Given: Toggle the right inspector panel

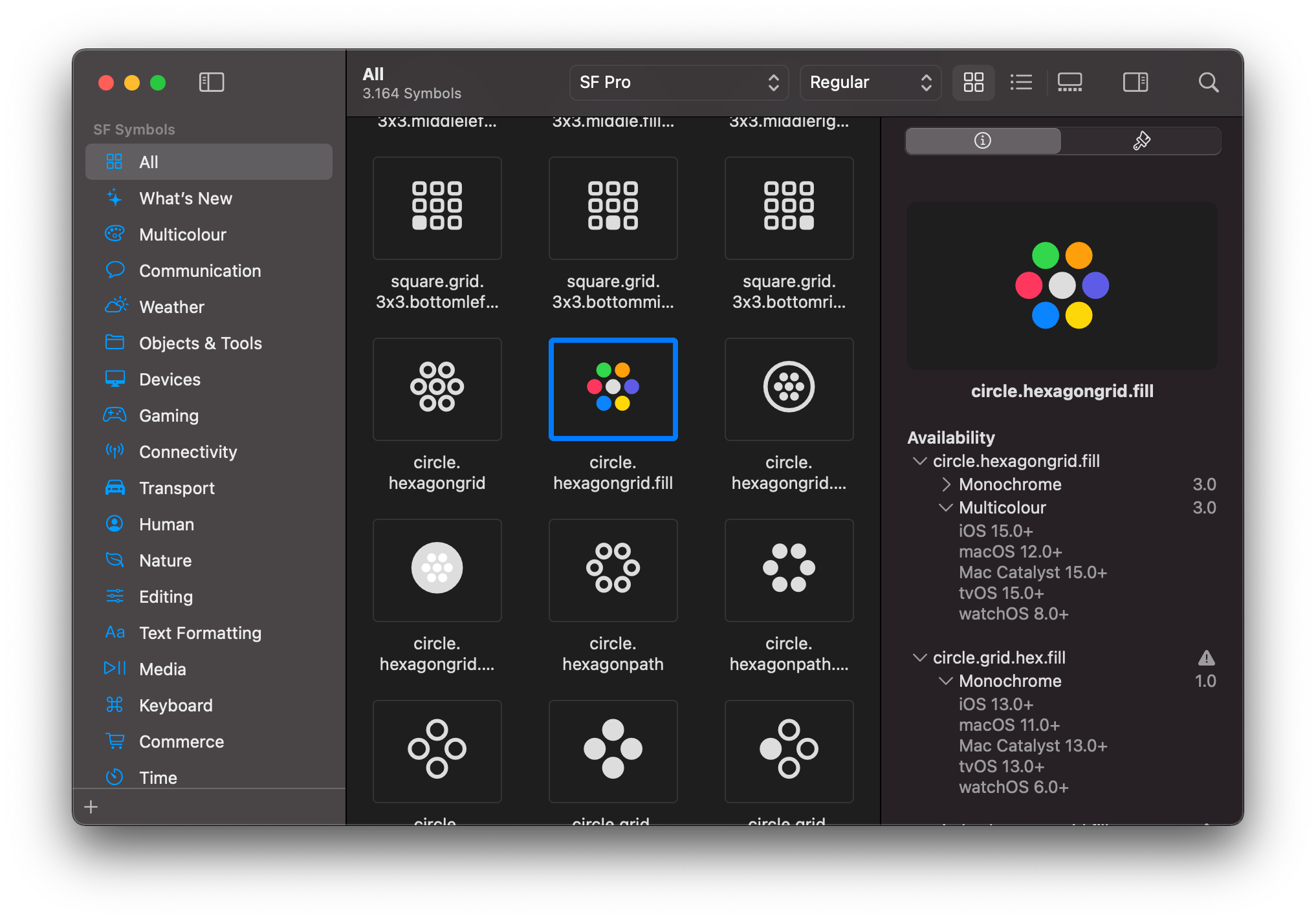Looking at the screenshot, I should [x=1135, y=82].
